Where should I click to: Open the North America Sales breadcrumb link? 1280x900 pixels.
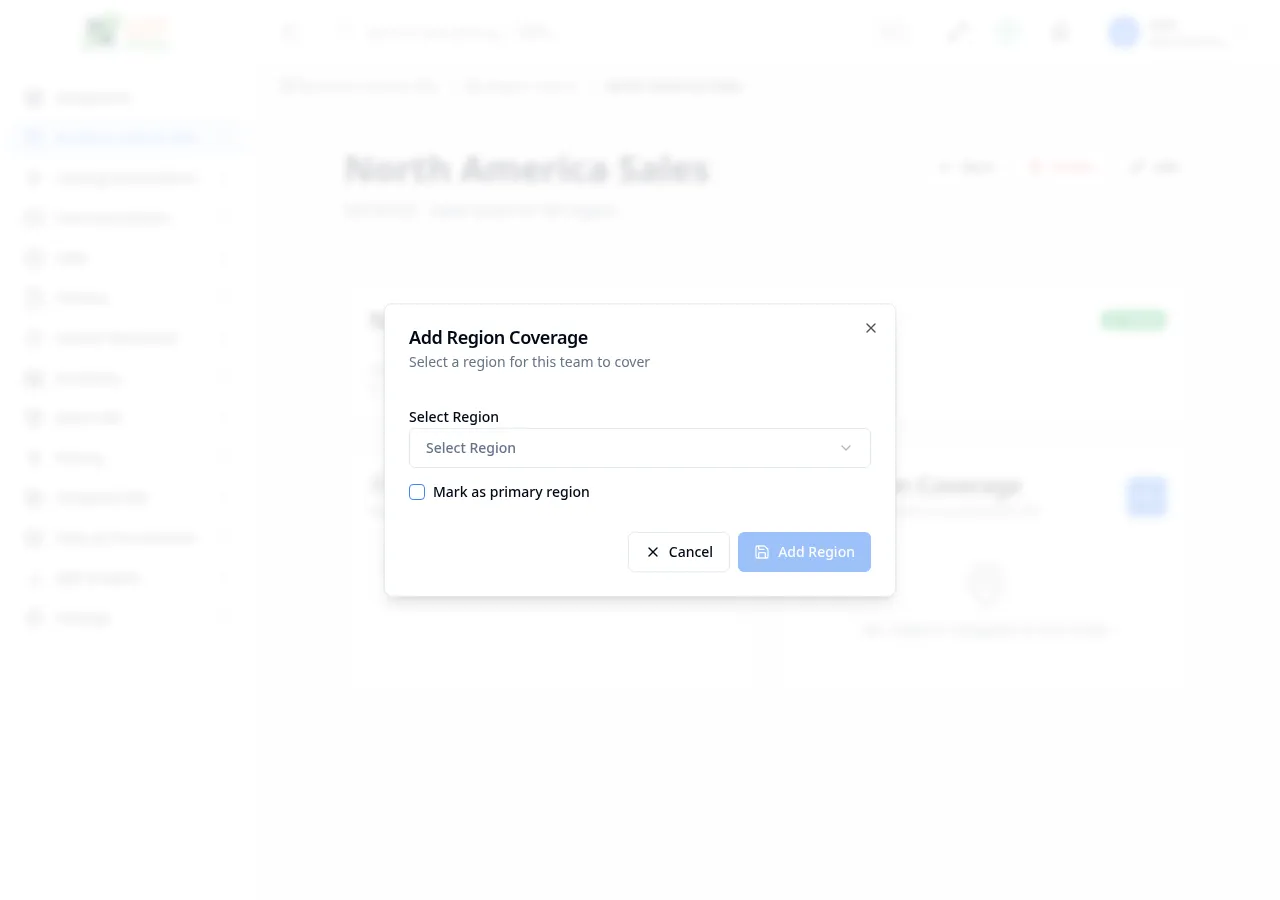click(x=673, y=86)
